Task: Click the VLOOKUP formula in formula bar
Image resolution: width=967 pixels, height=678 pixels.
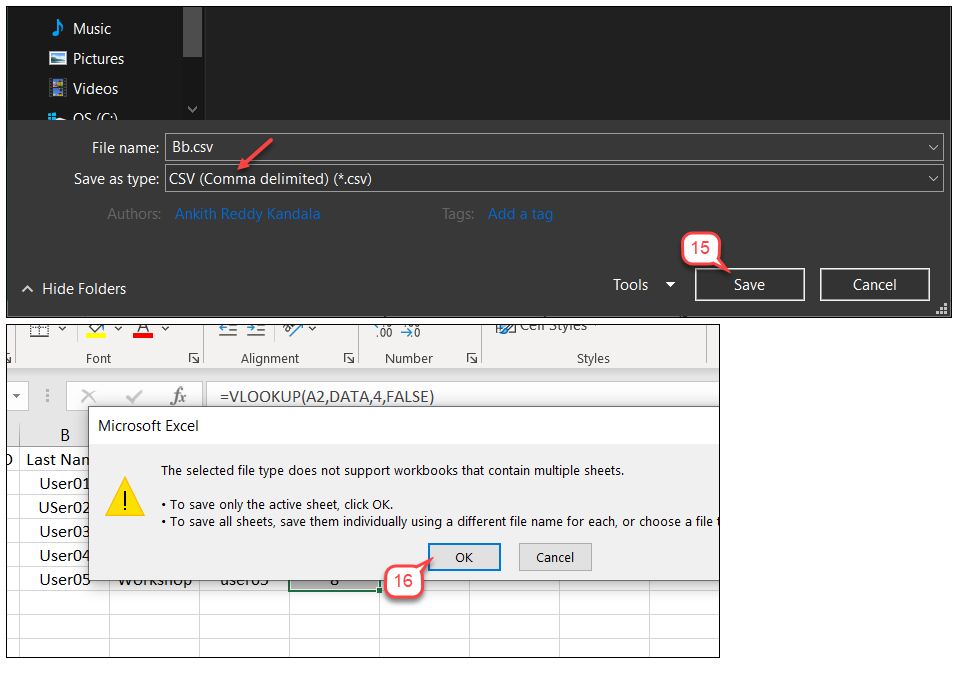Action: pyautogui.click(x=327, y=397)
